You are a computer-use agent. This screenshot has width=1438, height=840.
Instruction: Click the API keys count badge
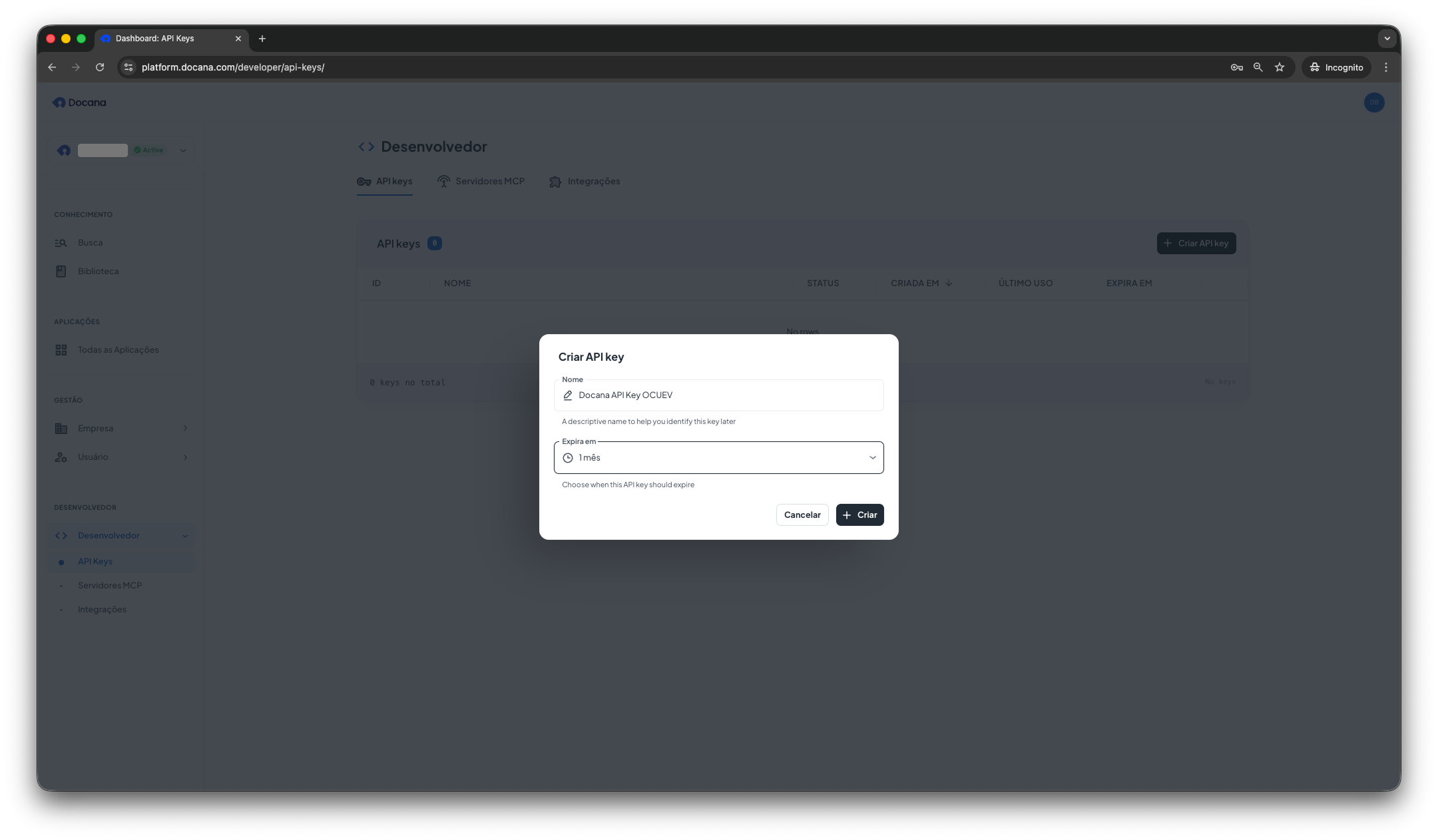point(435,244)
